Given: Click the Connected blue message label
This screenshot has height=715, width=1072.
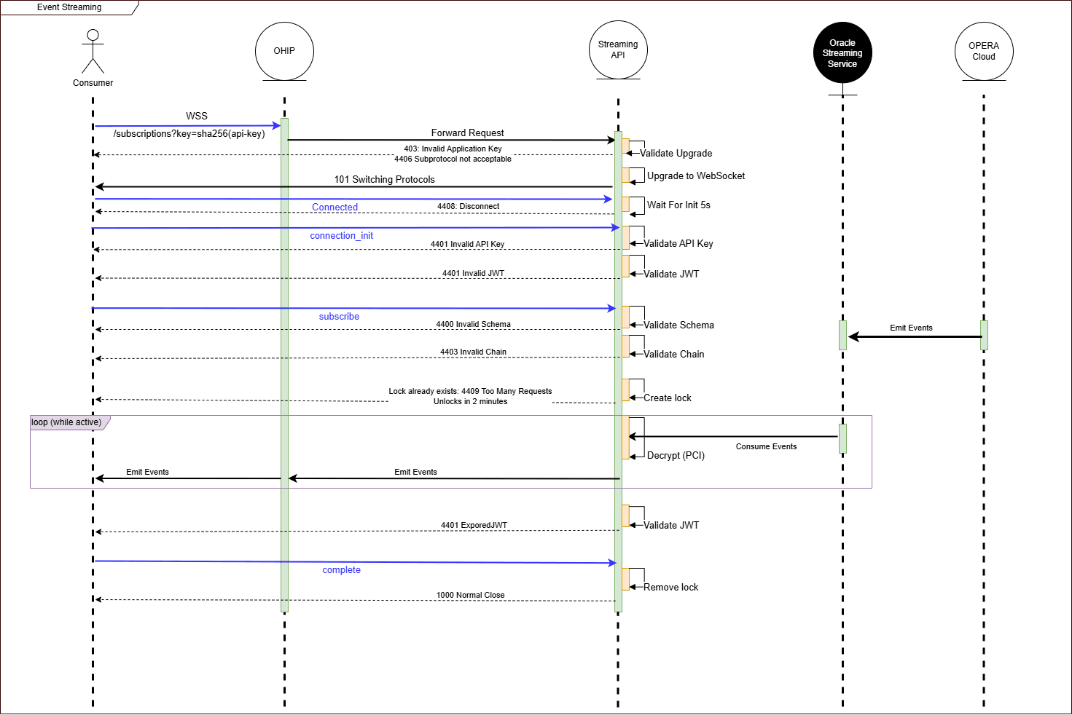Looking at the screenshot, I should tap(334, 206).
